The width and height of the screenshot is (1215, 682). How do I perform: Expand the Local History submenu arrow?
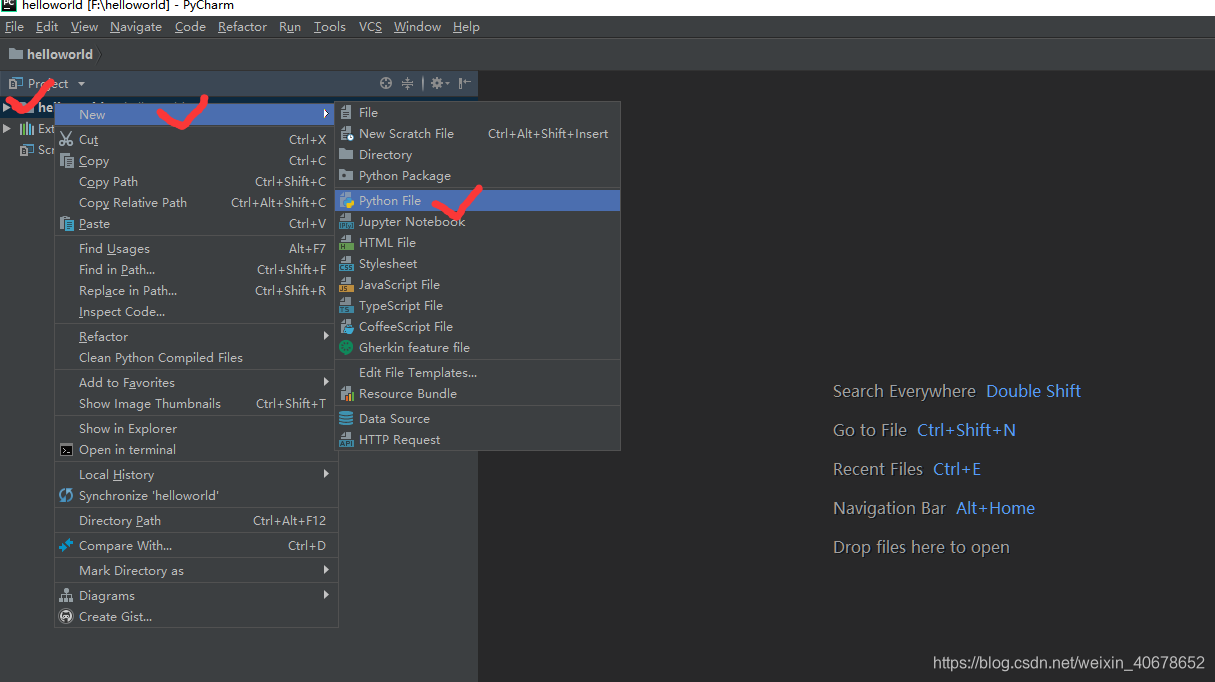click(326, 475)
